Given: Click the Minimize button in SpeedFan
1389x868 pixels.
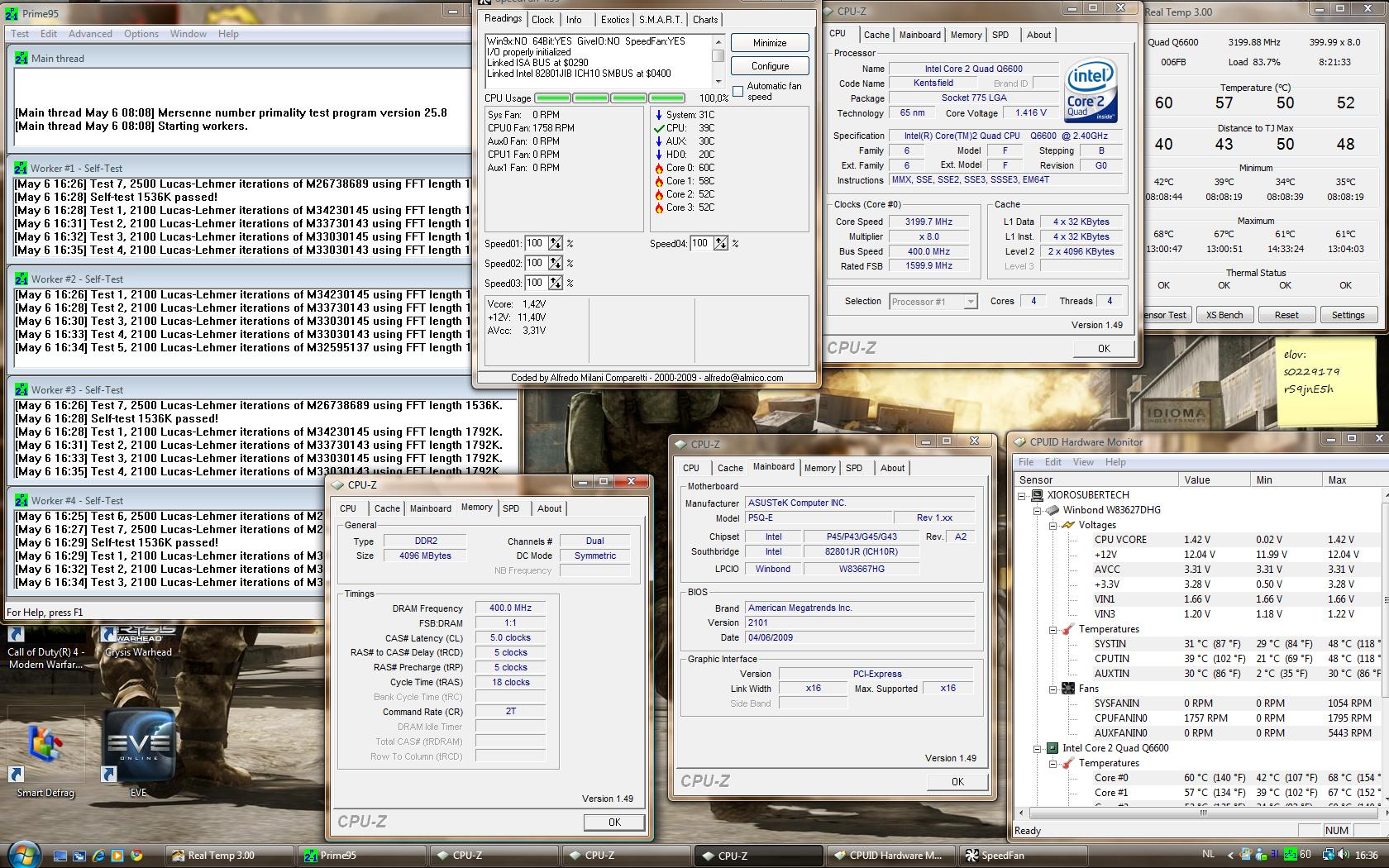Looking at the screenshot, I should point(770,43).
